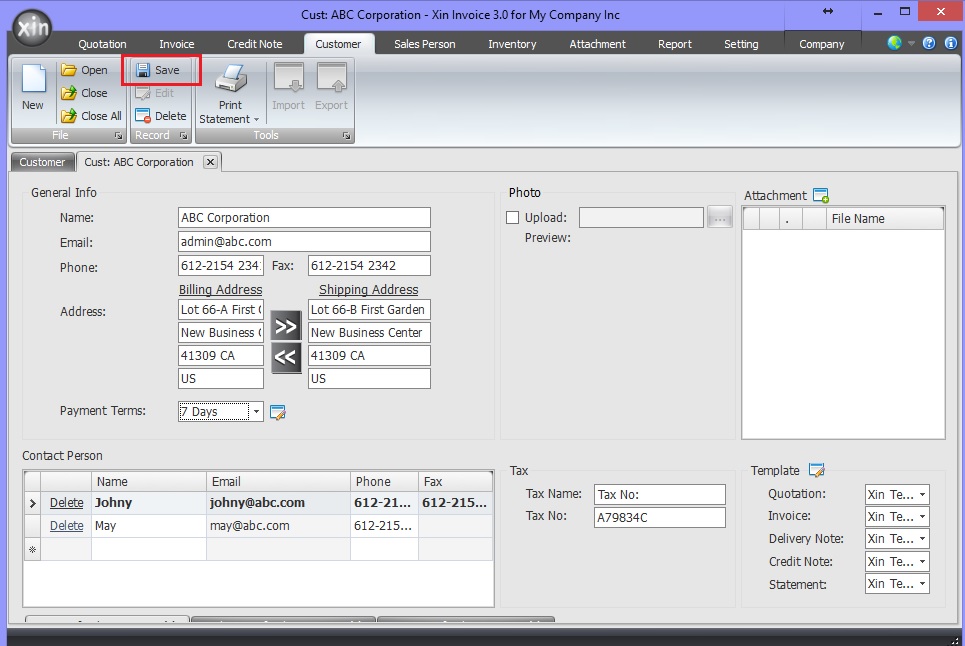The image size is (965, 646).
Task: Click the shipping address field "Lot 66-B First Garden"
Action: [369, 309]
